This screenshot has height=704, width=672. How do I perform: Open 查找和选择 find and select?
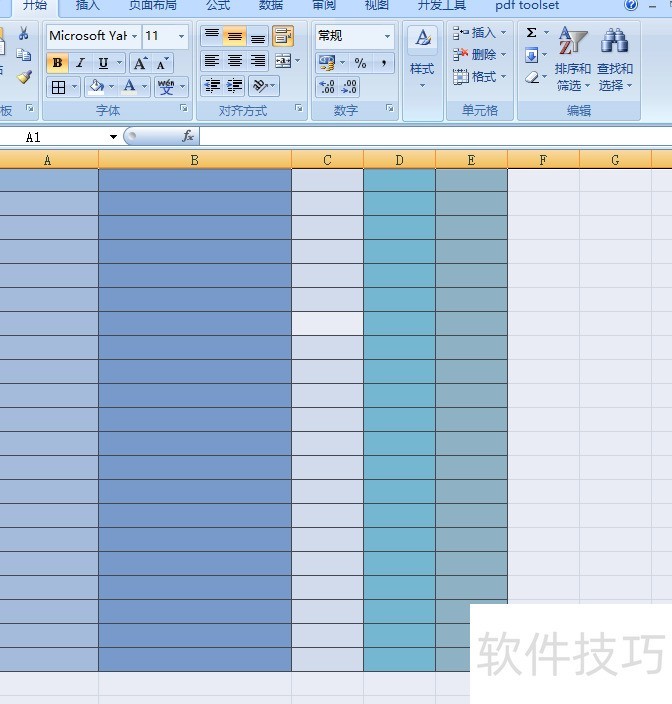pyautogui.click(x=615, y=58)
